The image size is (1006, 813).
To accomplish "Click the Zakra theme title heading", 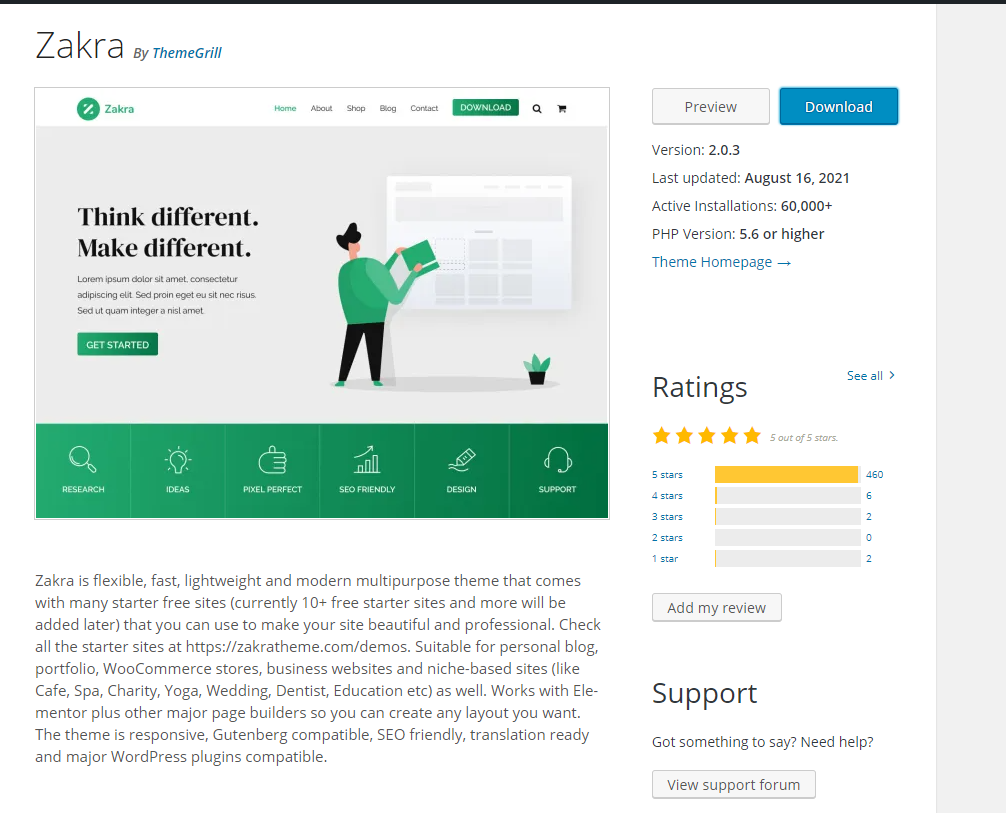I will click(x=80, y=46).
